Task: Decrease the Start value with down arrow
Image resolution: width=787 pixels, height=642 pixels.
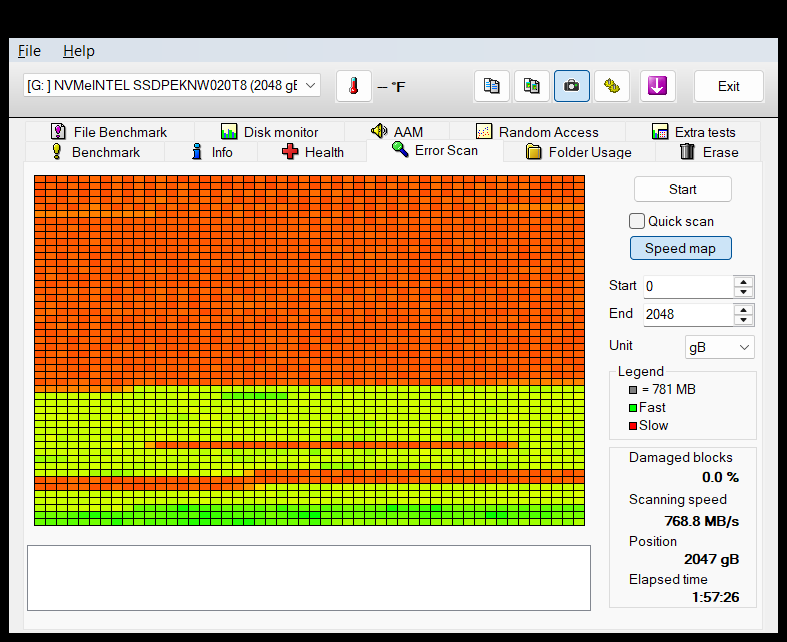Action: (x=743, y=292)
